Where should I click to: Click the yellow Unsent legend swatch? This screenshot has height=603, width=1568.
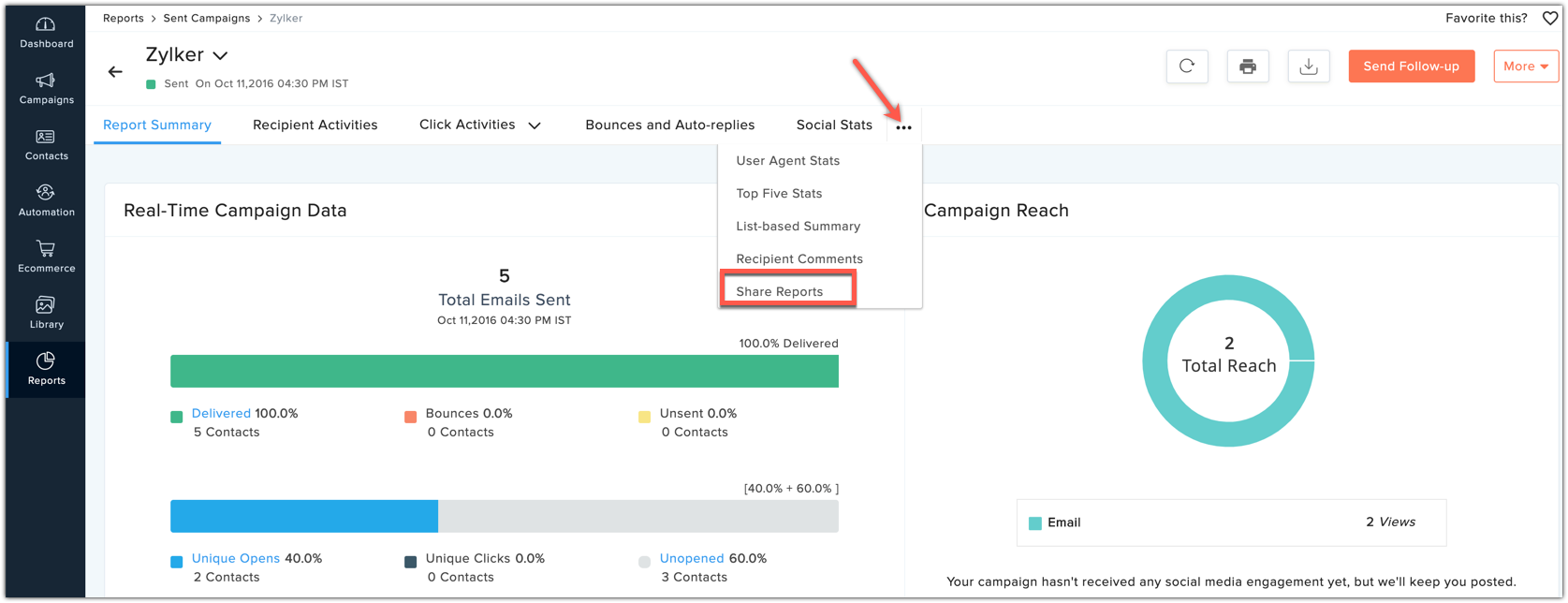(x=644, y=417)
